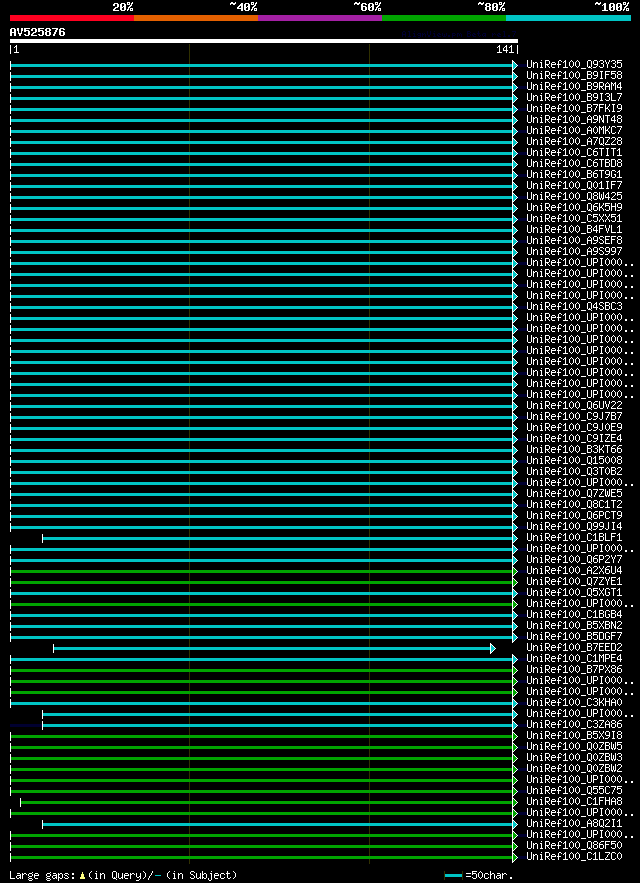Click the cyan alignment bar for UniRef100_A8Q2I1
Viewport: 640px width, 883px height.
click(279, 824)
